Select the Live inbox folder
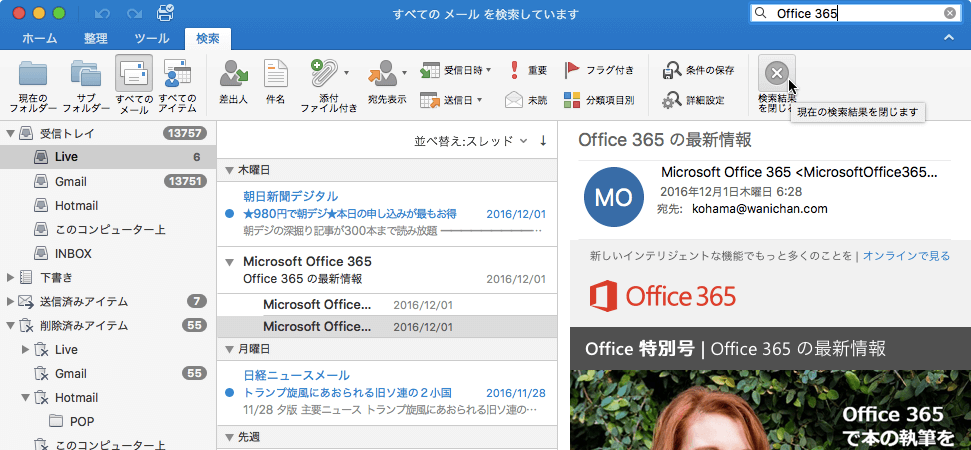This screenshot has width=971, height=450. (x=108, y=157)
